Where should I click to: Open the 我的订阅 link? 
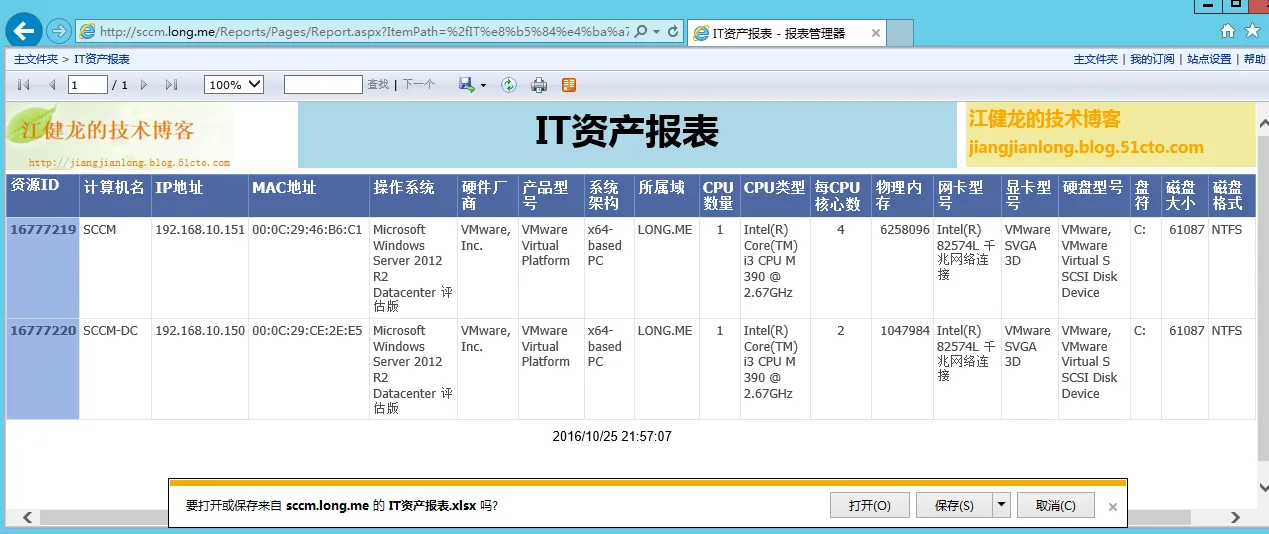tap(1153, 60)
